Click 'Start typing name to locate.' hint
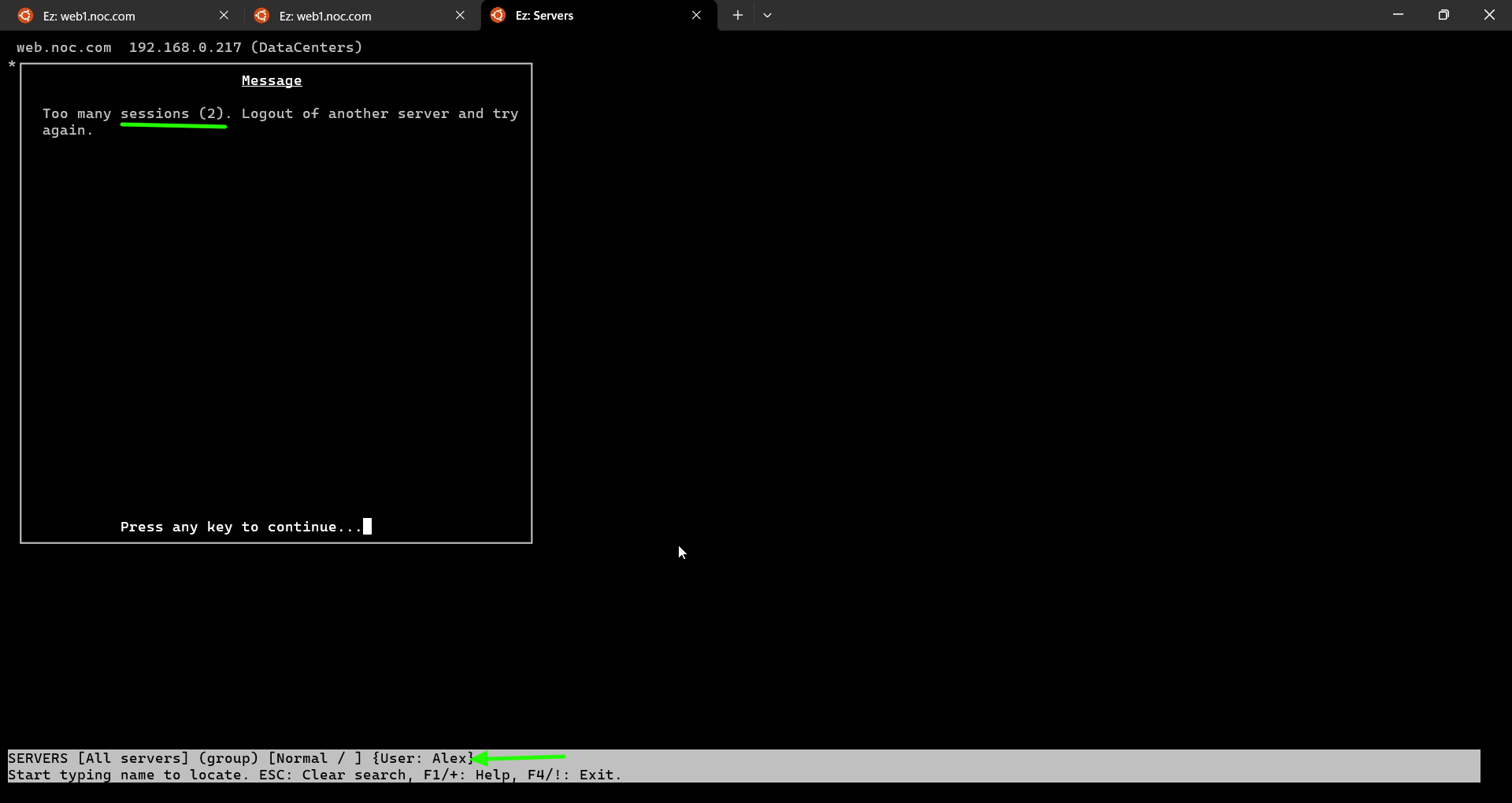 (x=128, y=775)
